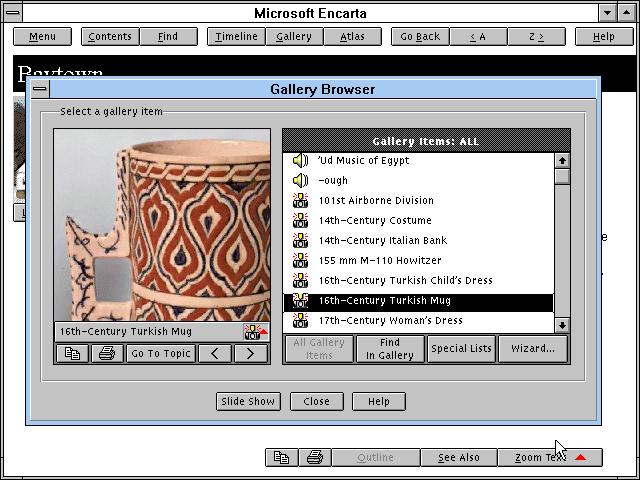Select 'Ud Music of Egypt list item
Image resolution: width=640 pixels, height=480 pixels.
[x=418, y=160]
